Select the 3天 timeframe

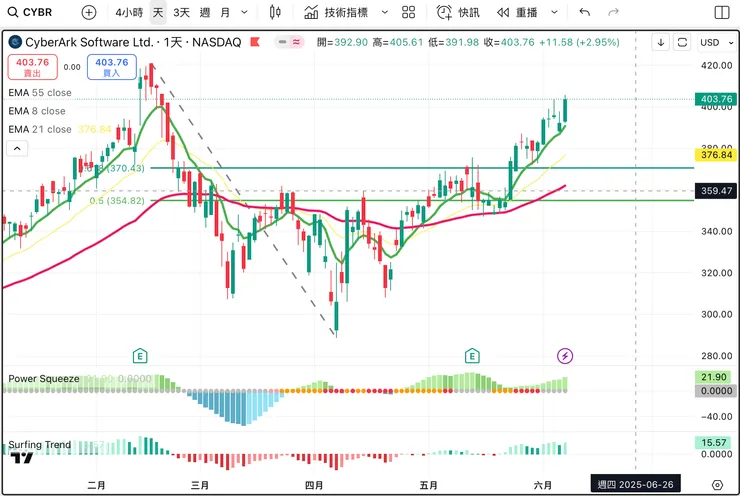tap(181, 12)
